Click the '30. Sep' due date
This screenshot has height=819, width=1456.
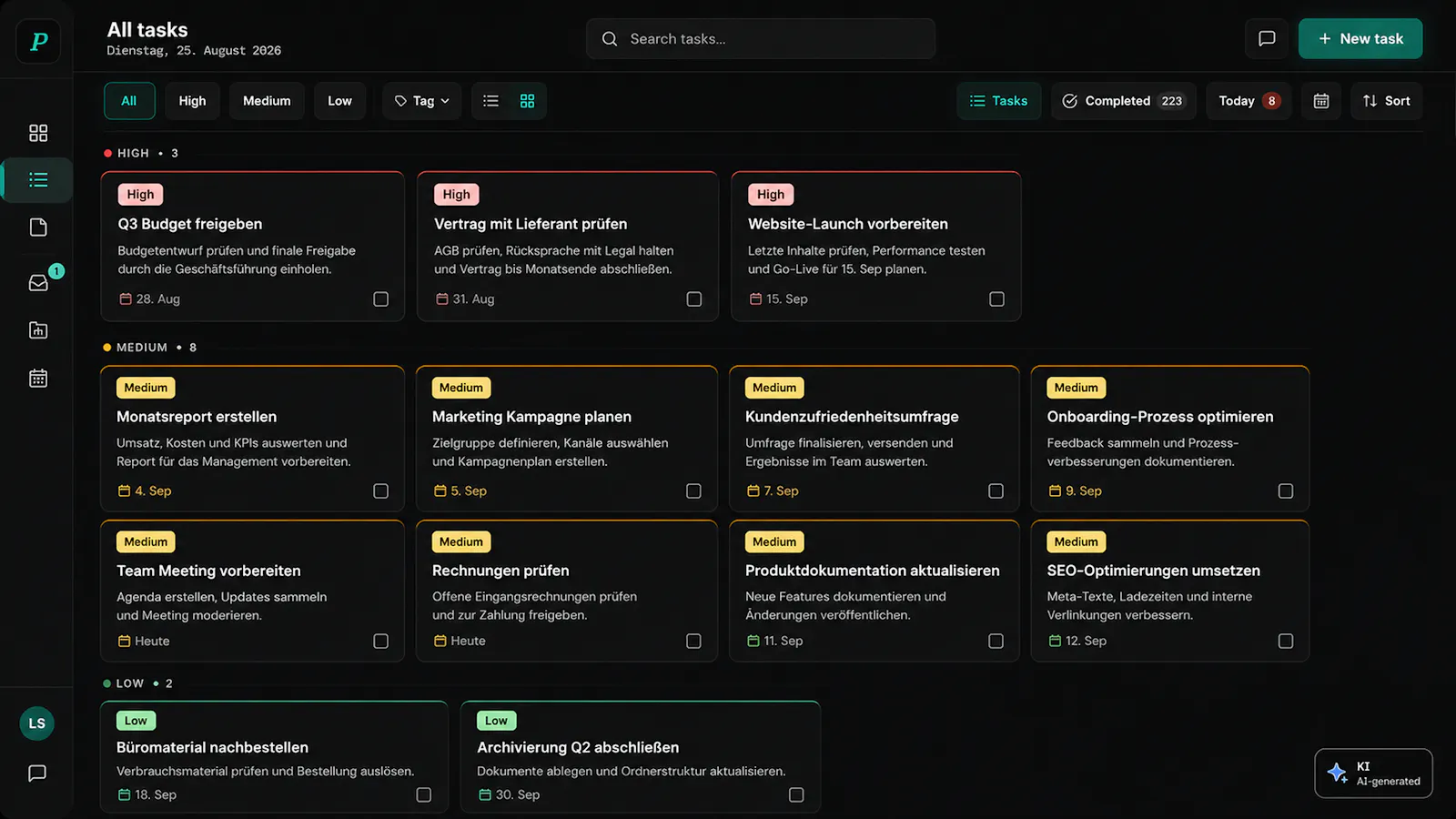coord(518,794)
